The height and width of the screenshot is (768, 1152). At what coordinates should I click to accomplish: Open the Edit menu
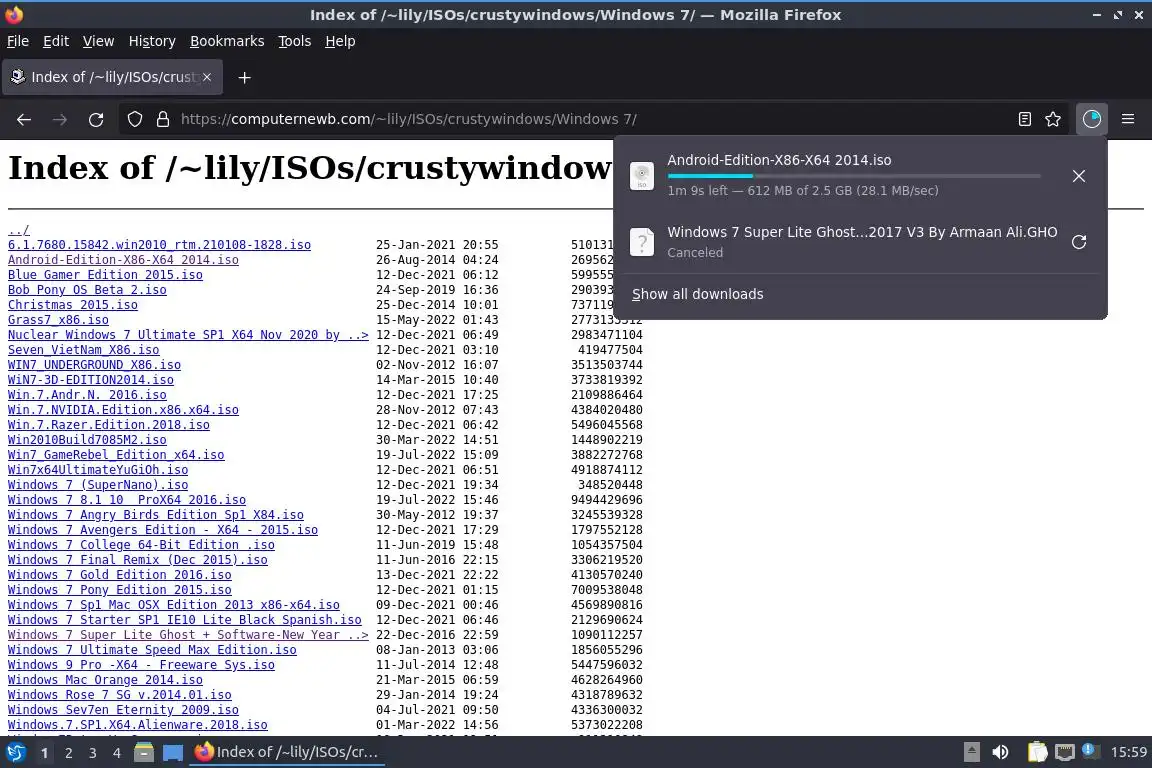[x=56, y=41]
